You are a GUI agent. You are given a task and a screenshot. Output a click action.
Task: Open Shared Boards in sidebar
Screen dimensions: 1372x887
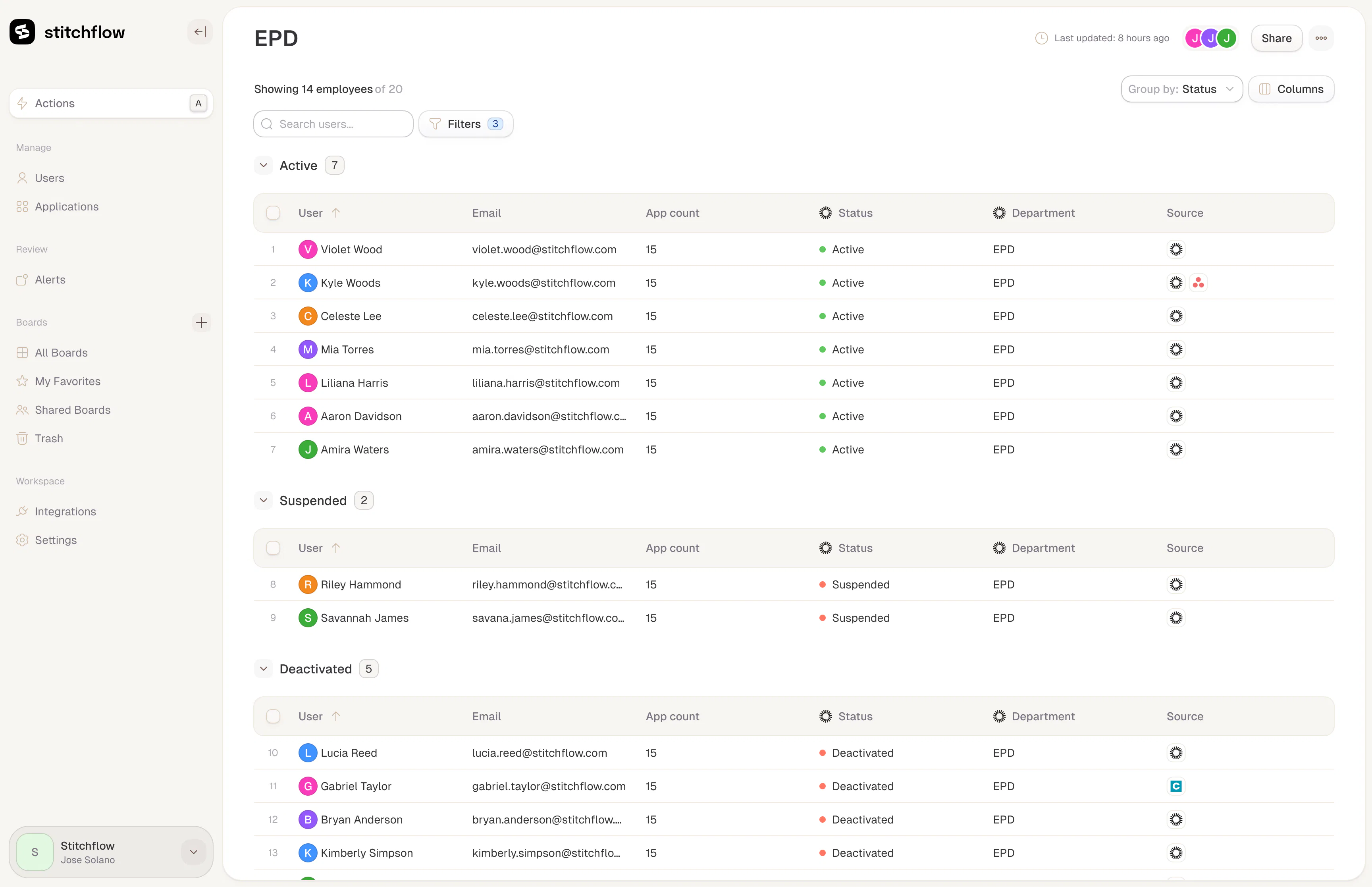pos(73,409)
